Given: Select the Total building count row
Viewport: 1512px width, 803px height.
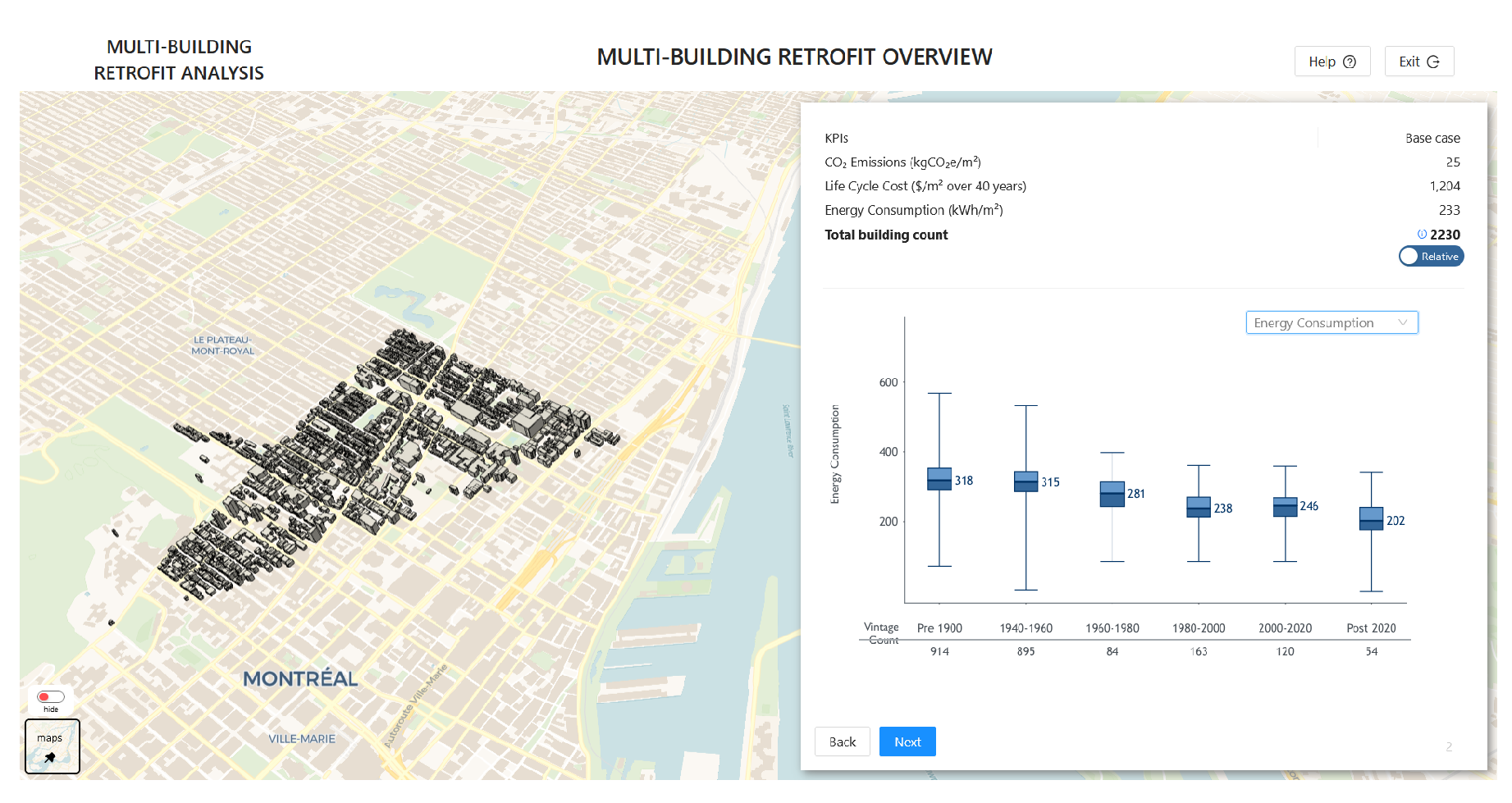Looking at the screenshot, I should (886, 235).
